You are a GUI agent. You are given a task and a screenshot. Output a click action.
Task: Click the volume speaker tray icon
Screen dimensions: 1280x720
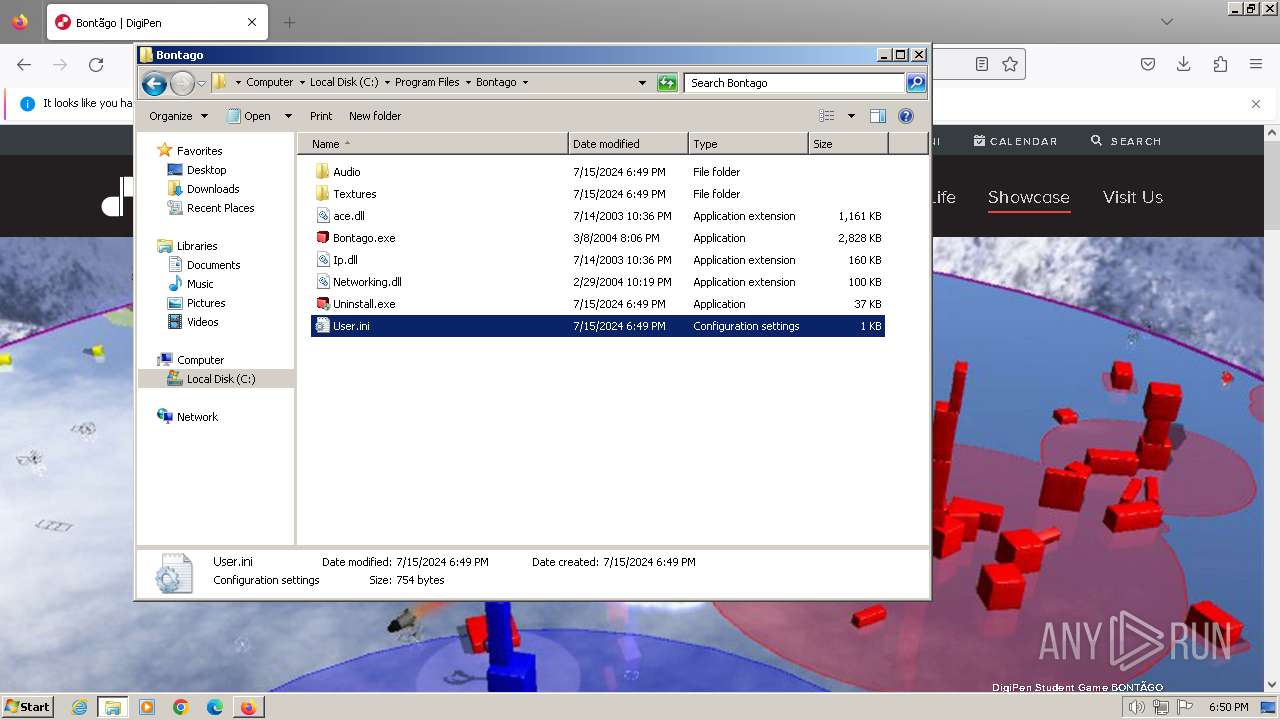tap(1137, 707)
